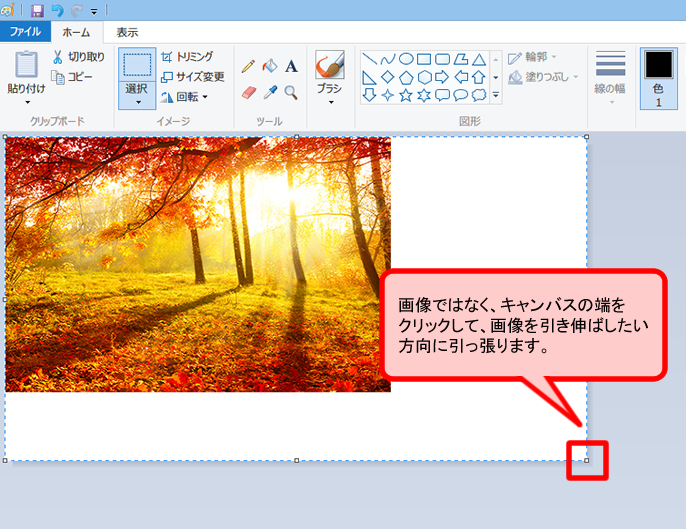Viewport: 686px width, 529px height.
Task: Select the cloud callout shape
Action: click(x=479, y=95)
